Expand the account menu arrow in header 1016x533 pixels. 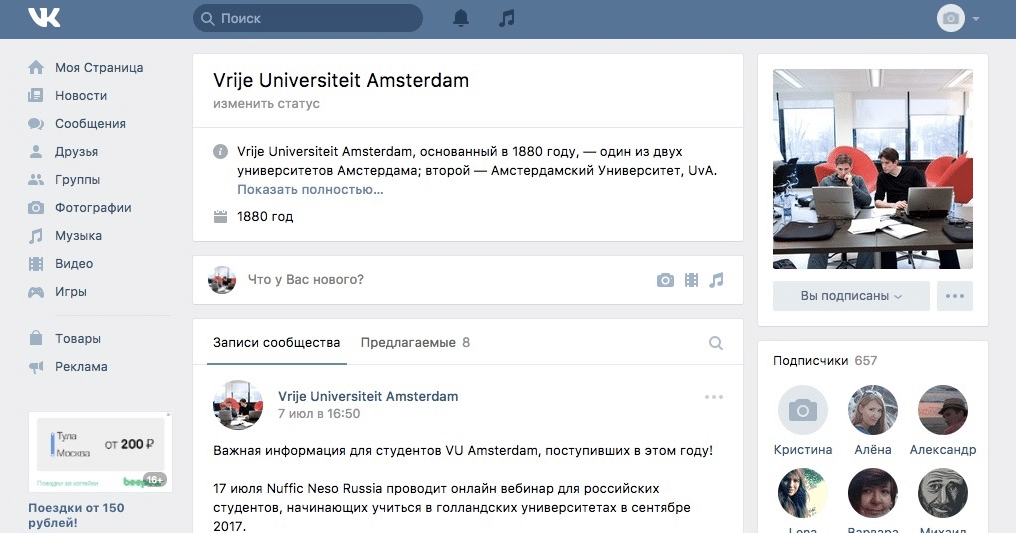pyautogui.click(x=976, y=19)
